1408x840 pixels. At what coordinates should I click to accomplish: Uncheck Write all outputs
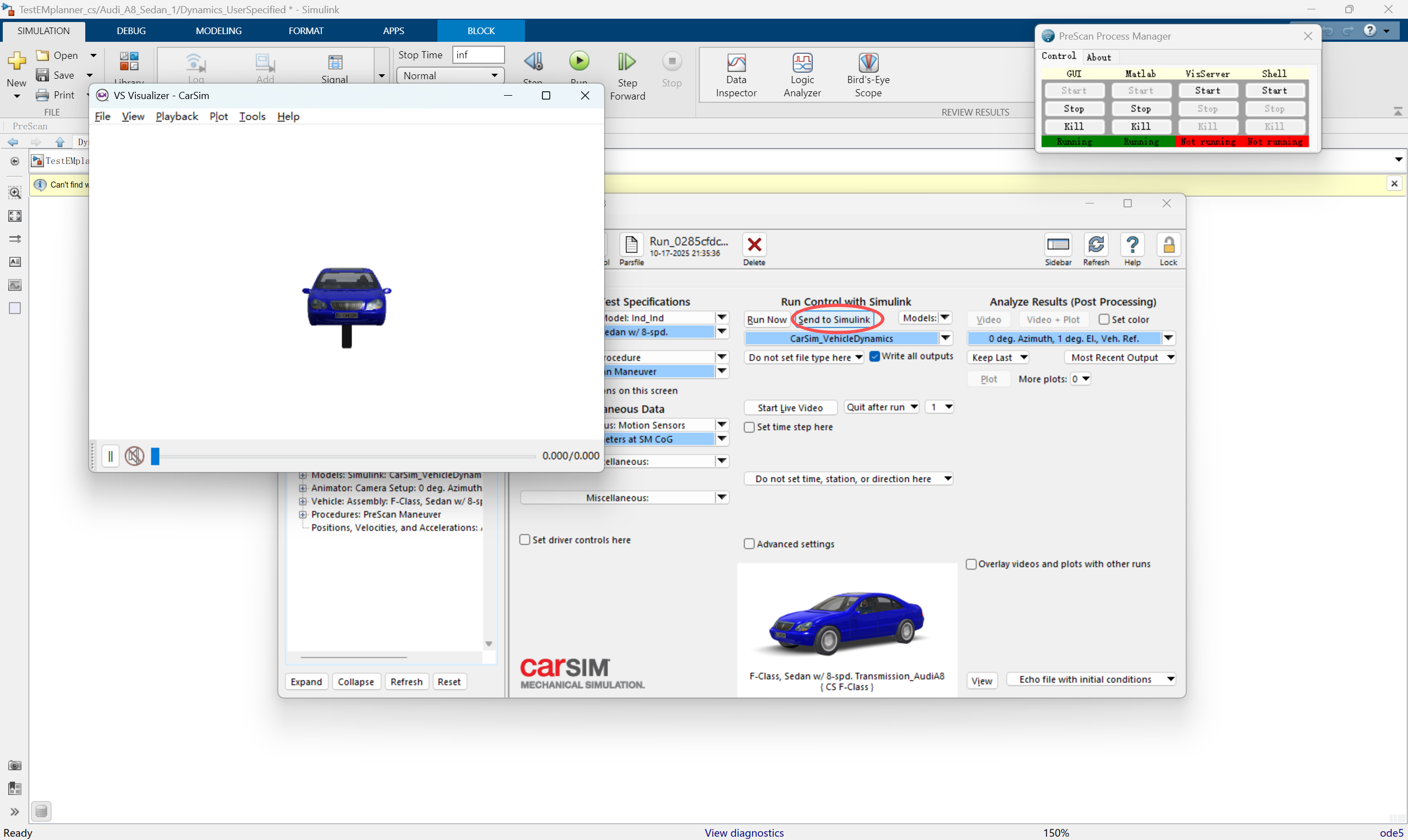875,356
